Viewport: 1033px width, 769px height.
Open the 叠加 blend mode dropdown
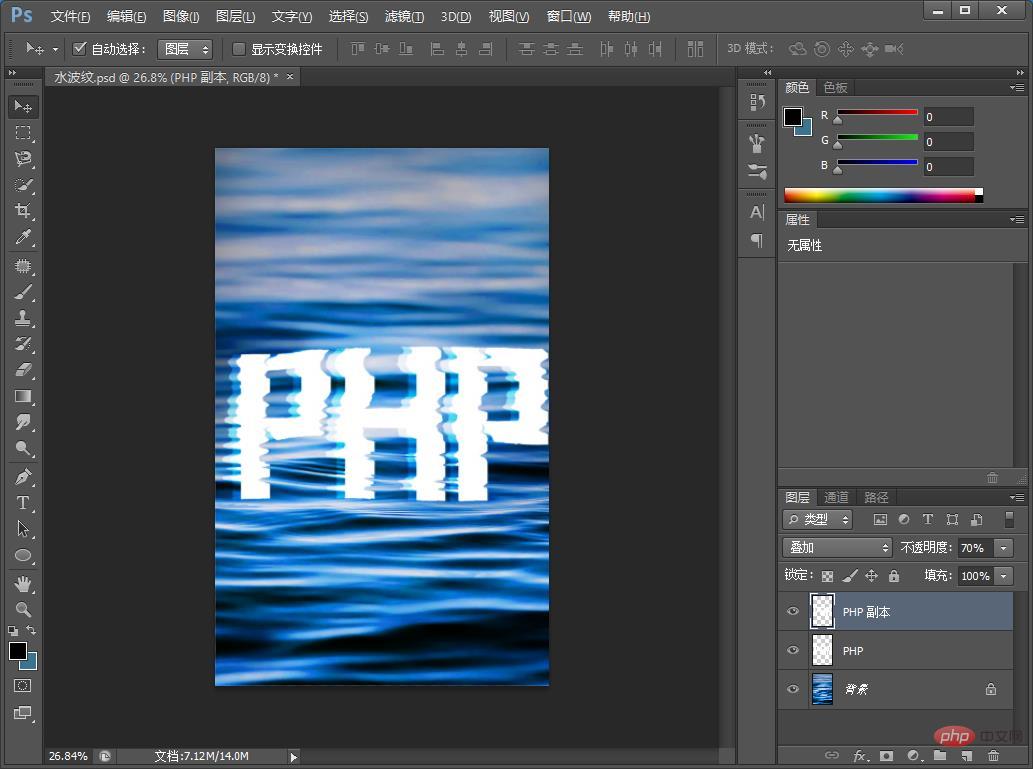coord(837,548)
